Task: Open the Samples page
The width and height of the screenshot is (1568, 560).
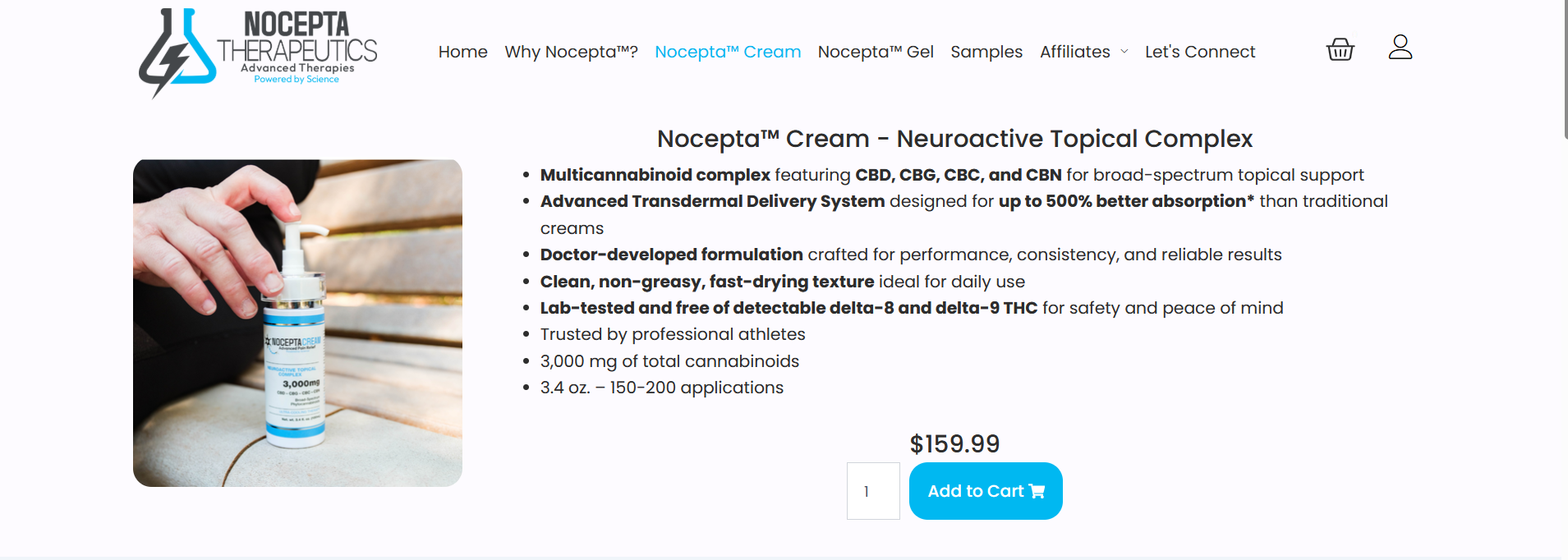Action: 986,52
